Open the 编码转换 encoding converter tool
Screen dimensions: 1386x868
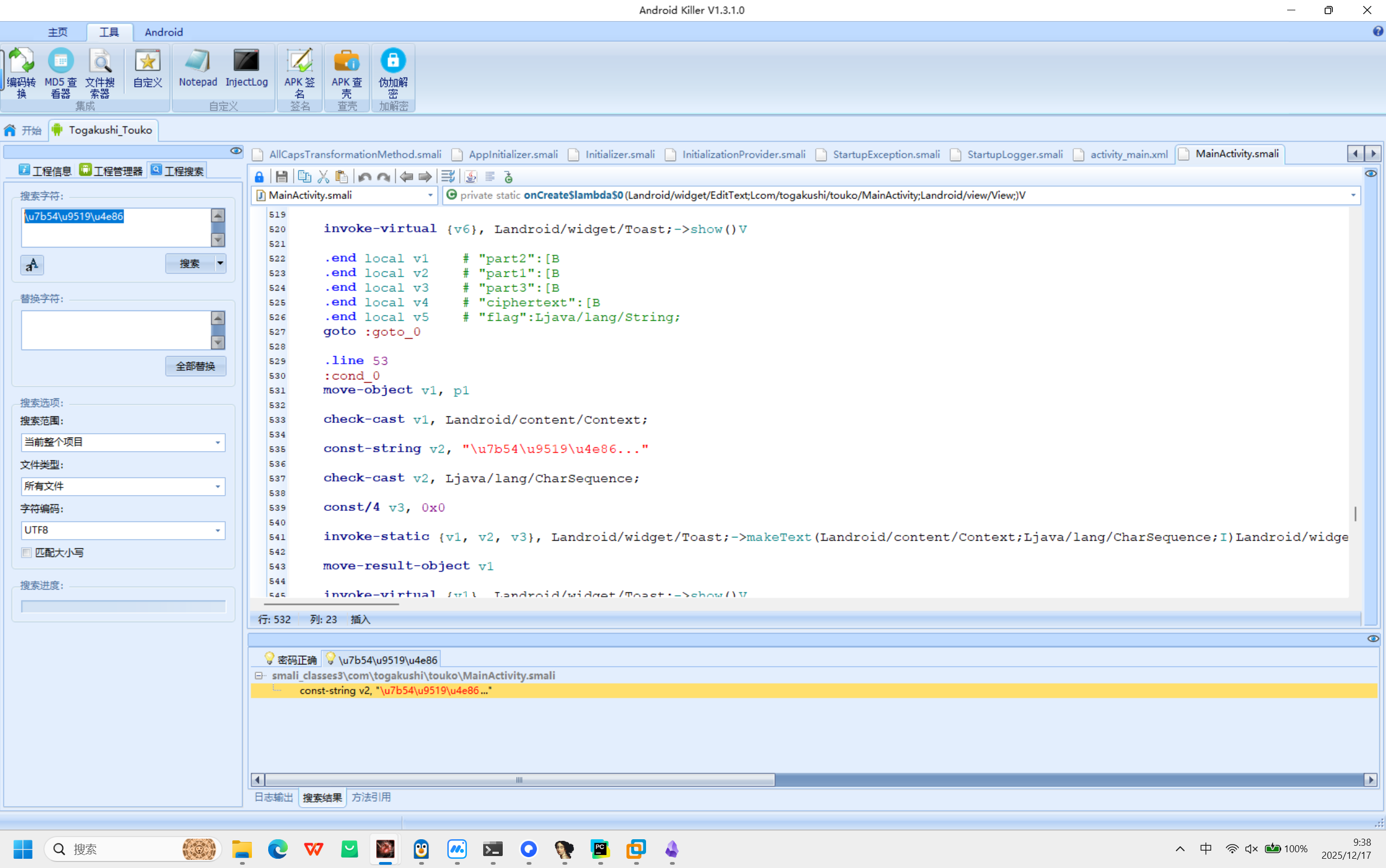pyautogui.click(x=22, y=73)
